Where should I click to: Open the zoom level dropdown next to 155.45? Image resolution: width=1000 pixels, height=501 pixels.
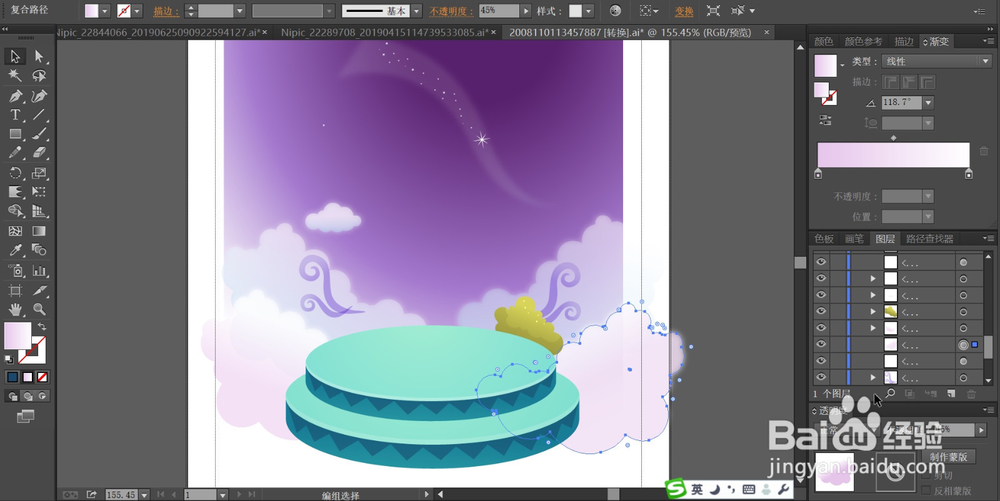pyautogui.click(x=145, y=495)
